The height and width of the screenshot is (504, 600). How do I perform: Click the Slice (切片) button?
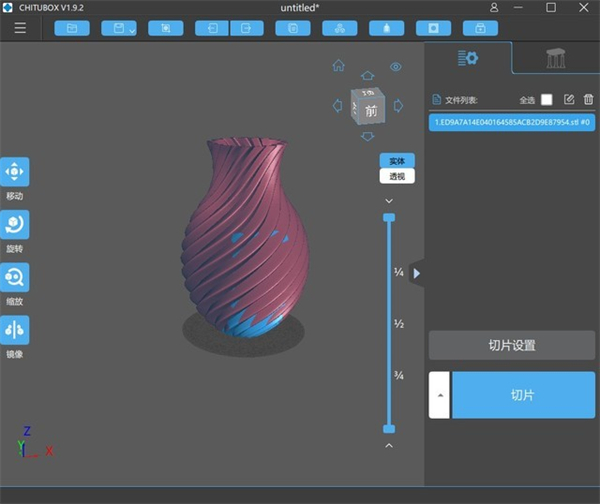pos(523,395)
